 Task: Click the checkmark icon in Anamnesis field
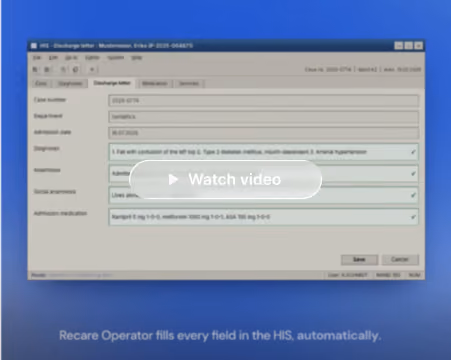413,174
